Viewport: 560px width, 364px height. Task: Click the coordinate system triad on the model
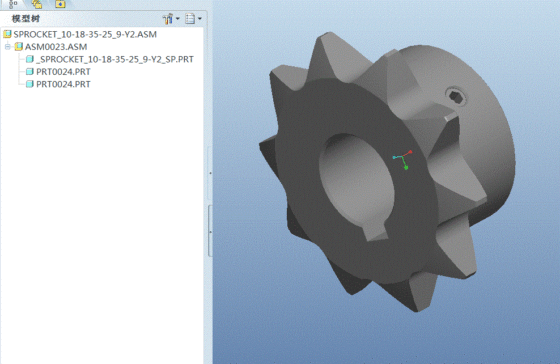click(x=403, y=160)
